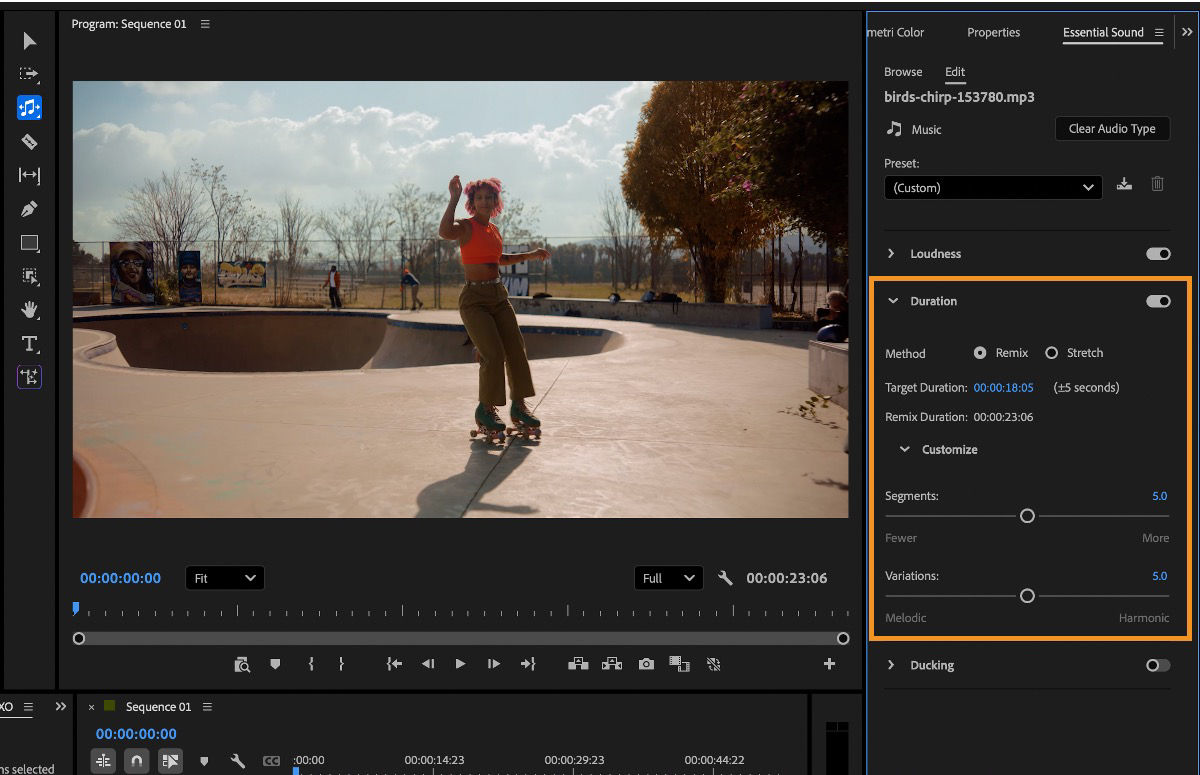1200x775 pixels.
Task: Switch to the Browse tab
Action: (903, 72)
